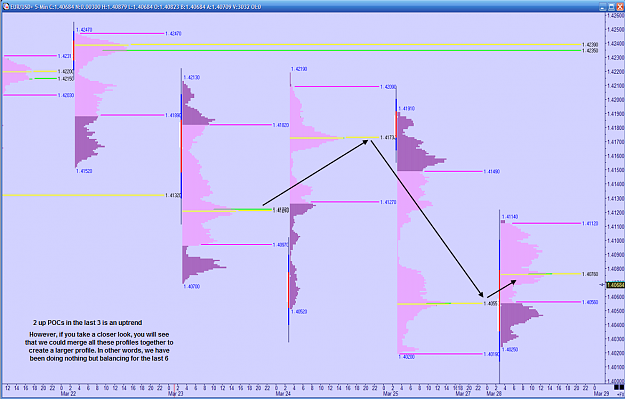Click the 'Mar 27' date label

[x=463, y=394]
